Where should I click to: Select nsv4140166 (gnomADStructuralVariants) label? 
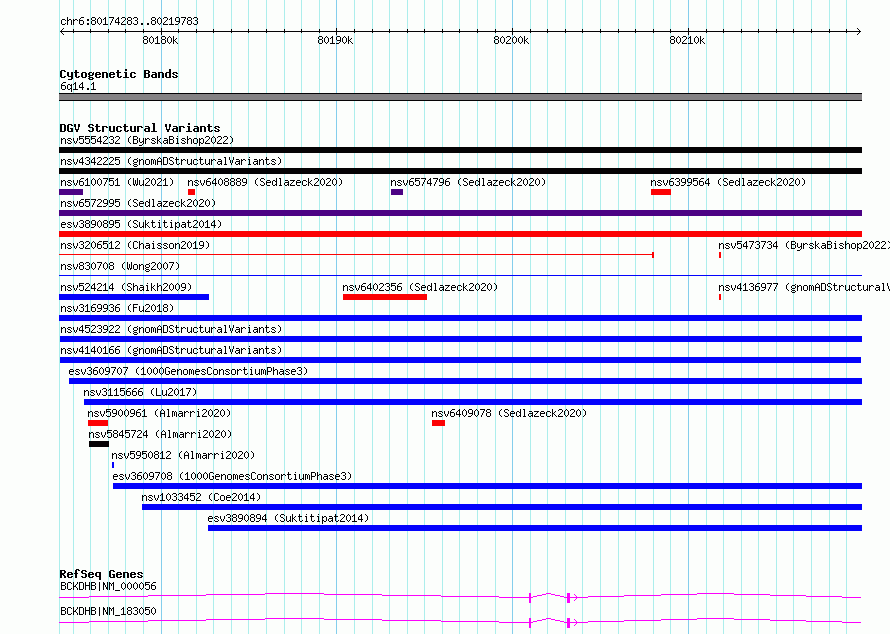171,350
